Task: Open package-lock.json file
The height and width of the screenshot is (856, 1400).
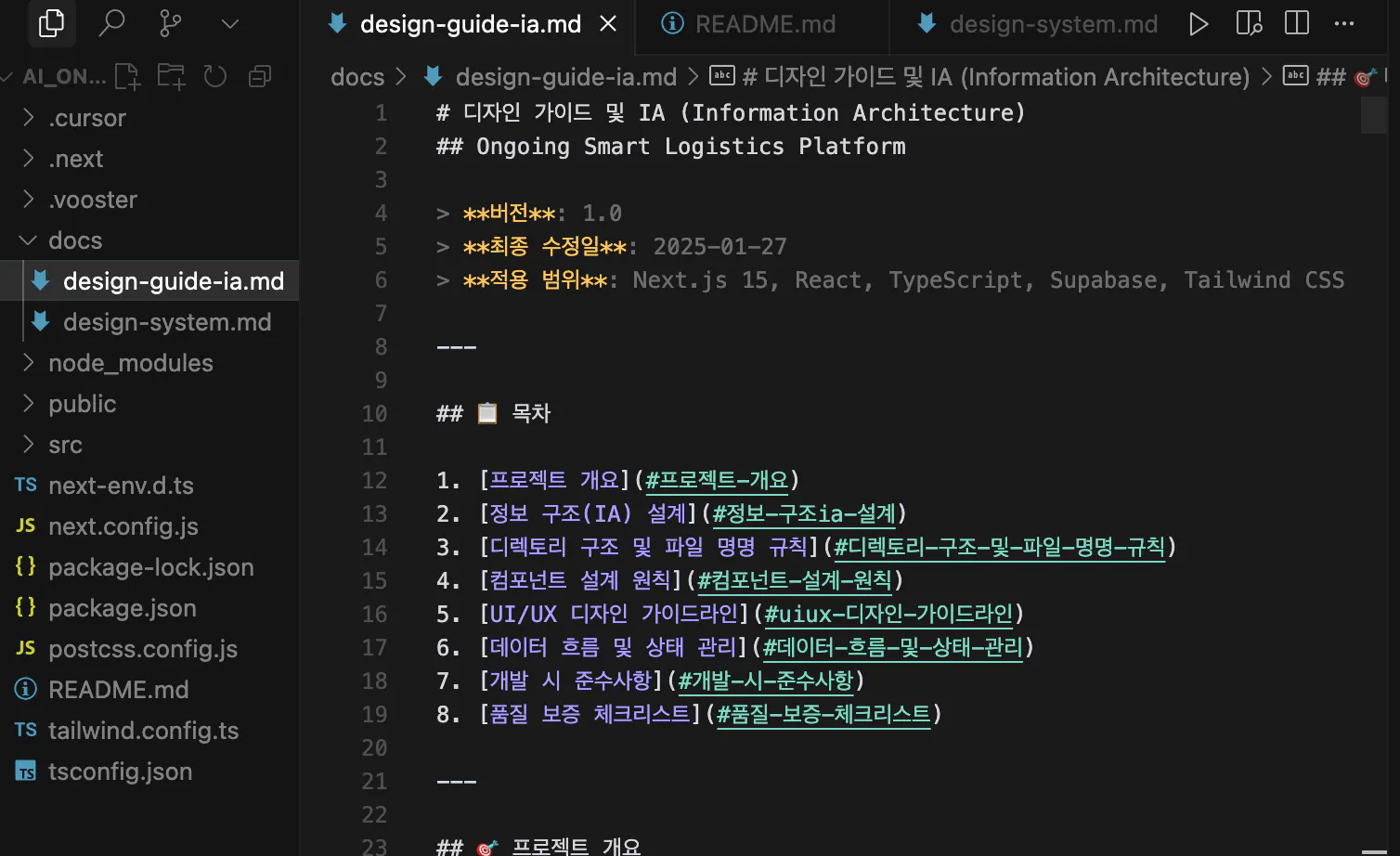Action: pos(149,567)
